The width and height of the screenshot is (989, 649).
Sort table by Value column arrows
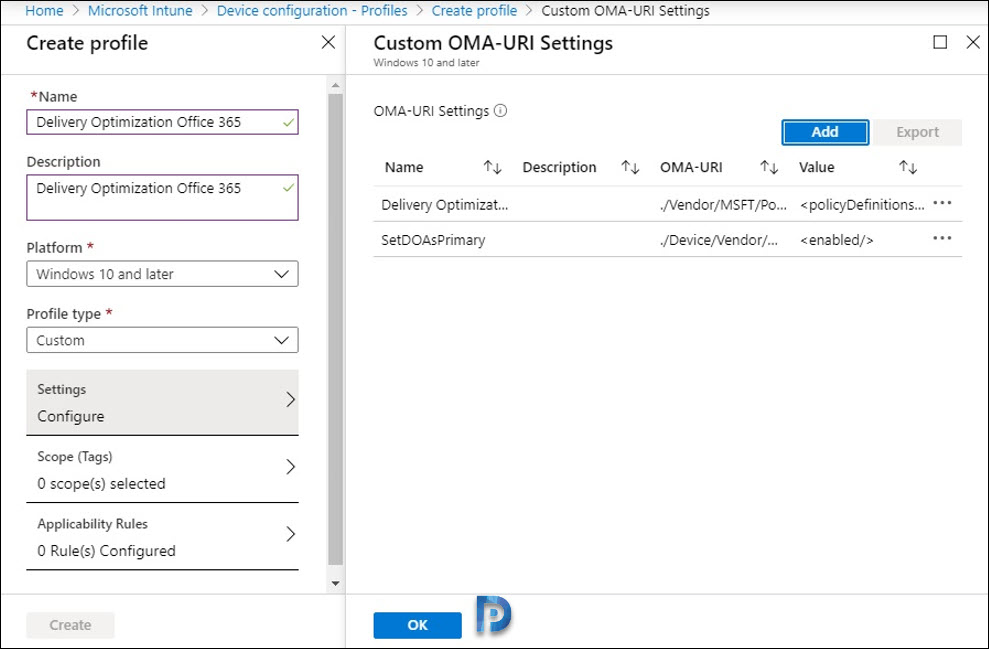908,167
